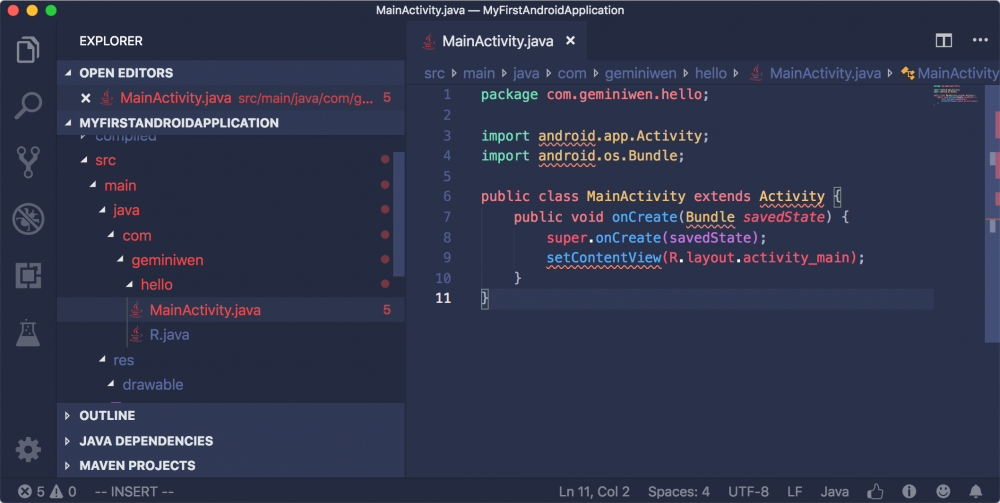Select the MainActivity.java editor tab
1000x503 pixels.
pyautogui.click(x=496, y=41)
